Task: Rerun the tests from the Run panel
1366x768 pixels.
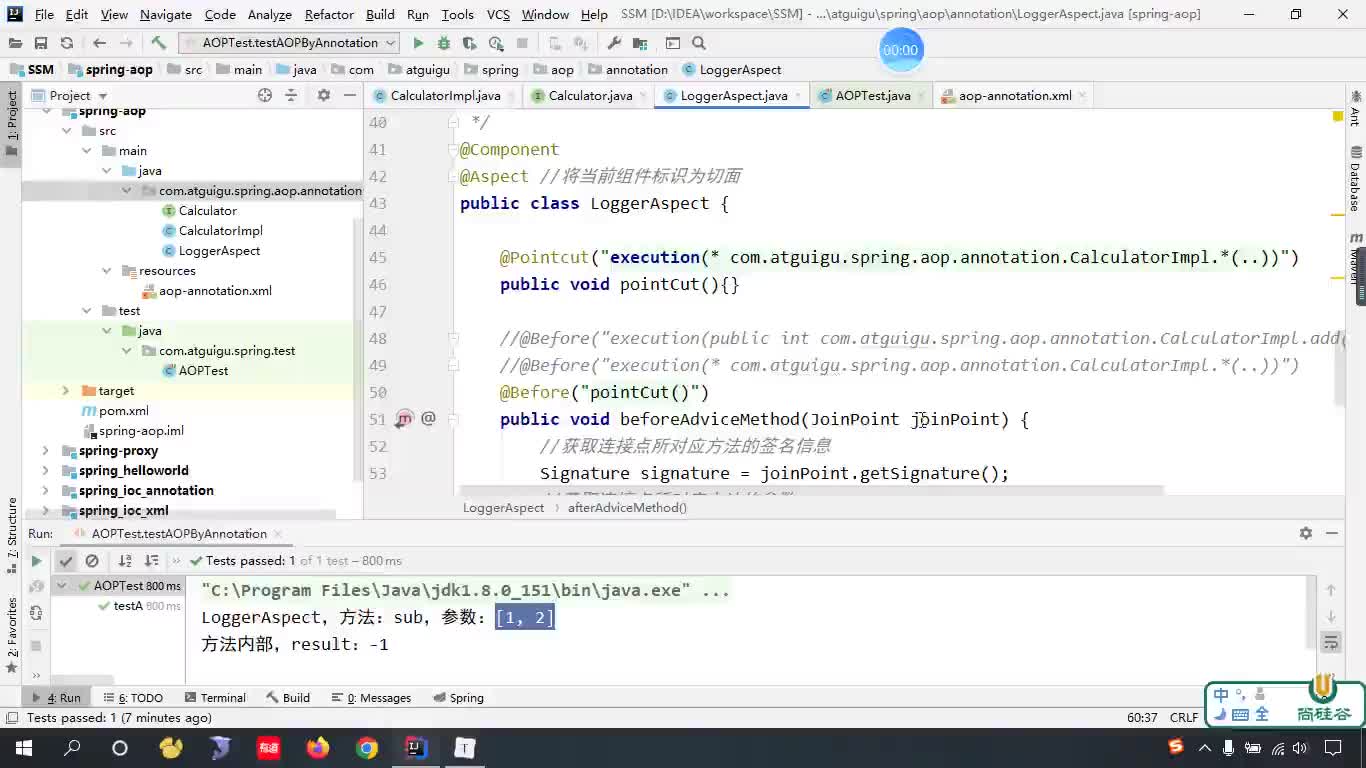Action: 36,561
